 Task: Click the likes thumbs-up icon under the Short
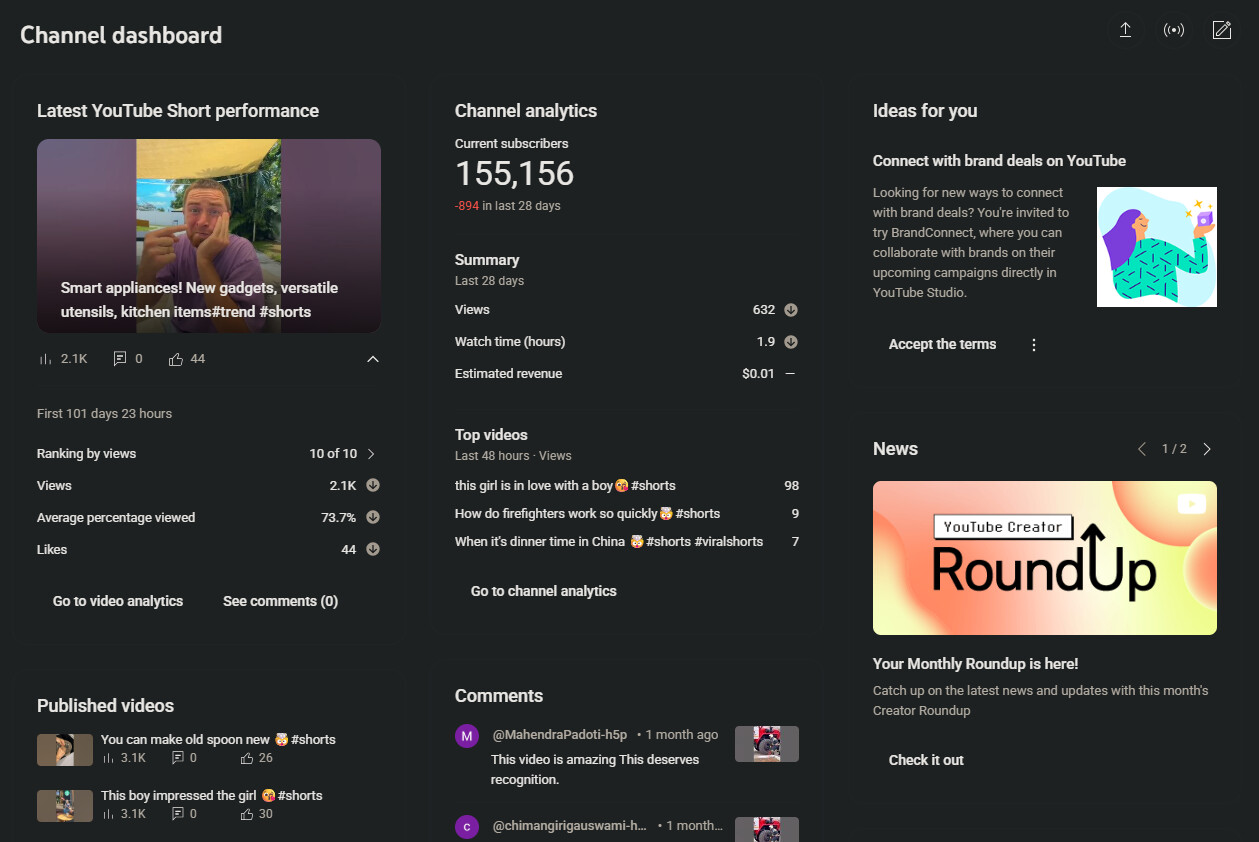click(176, 359)
